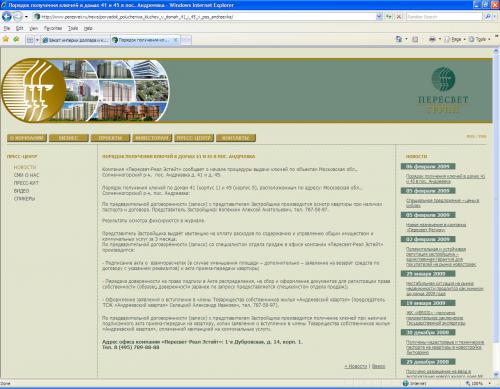Expand the tab list dropdown arrow
The image size is (500, 389).
[x=37, y=40]
